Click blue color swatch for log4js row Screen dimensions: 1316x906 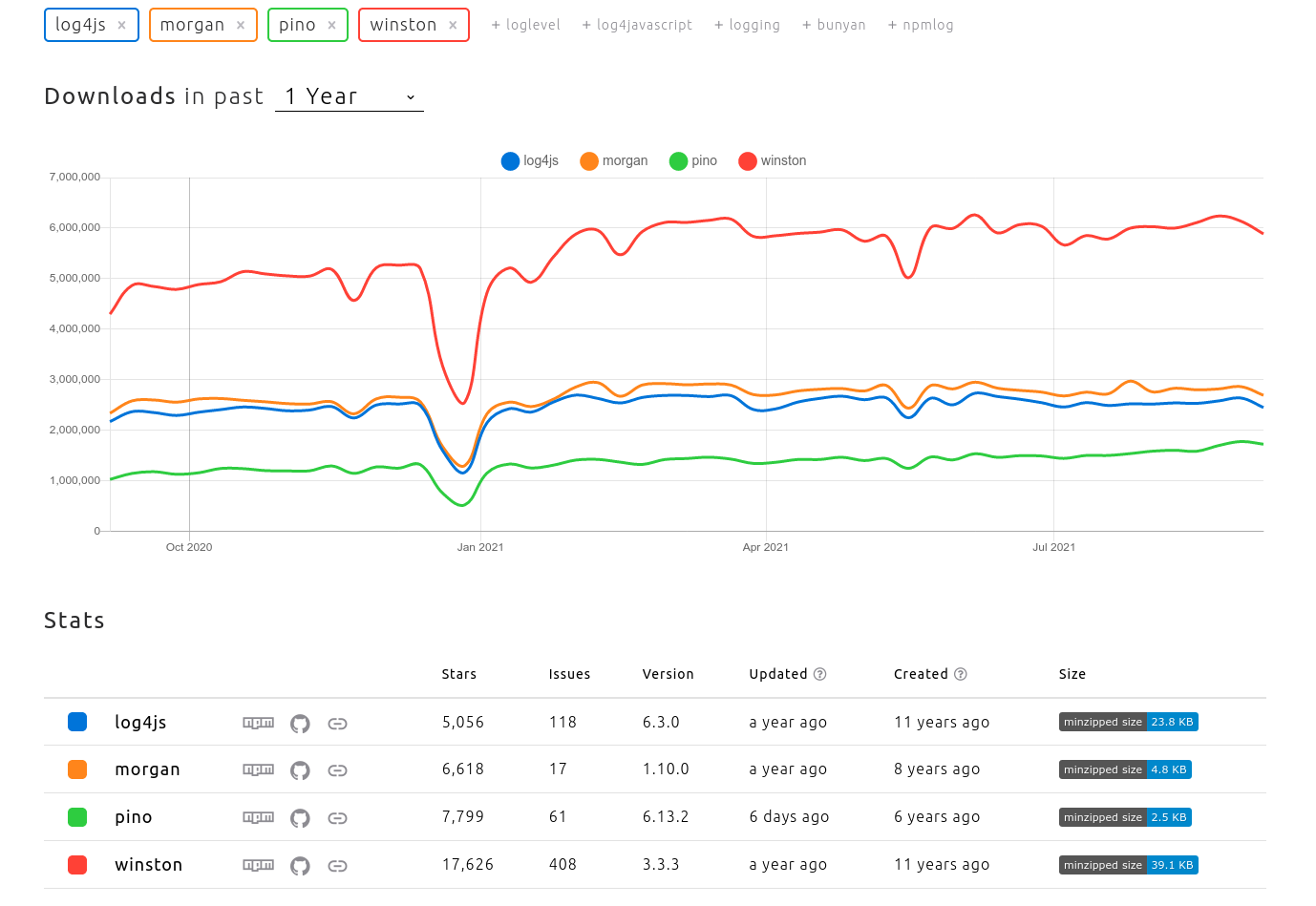pos(77,722)
